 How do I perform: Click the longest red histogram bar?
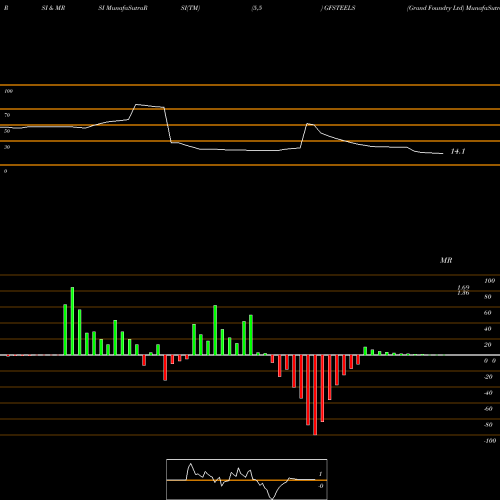[x=315, y=395]
